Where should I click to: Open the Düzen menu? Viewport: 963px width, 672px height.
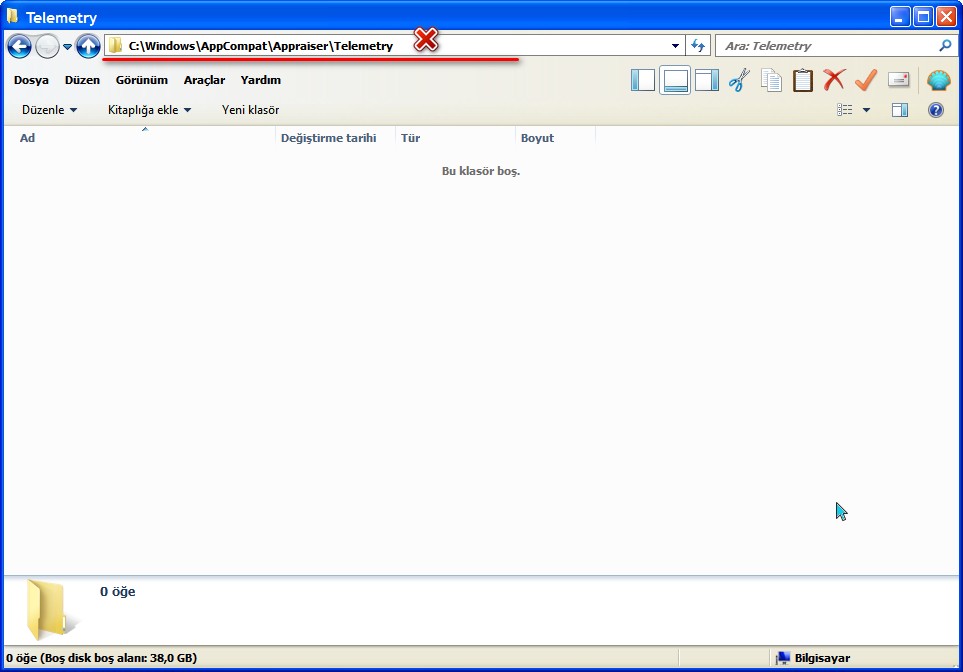click(x=82, y=80)
